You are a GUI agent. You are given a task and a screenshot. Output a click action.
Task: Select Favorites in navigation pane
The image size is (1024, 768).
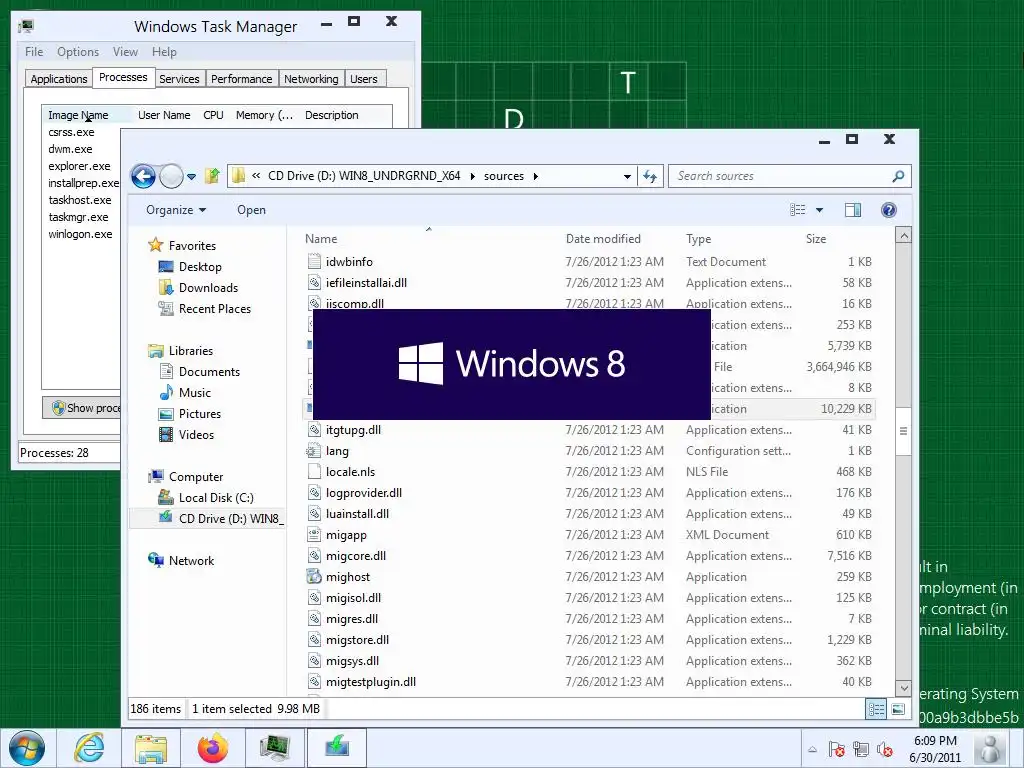pyautogui.click(x=192, y=246)
